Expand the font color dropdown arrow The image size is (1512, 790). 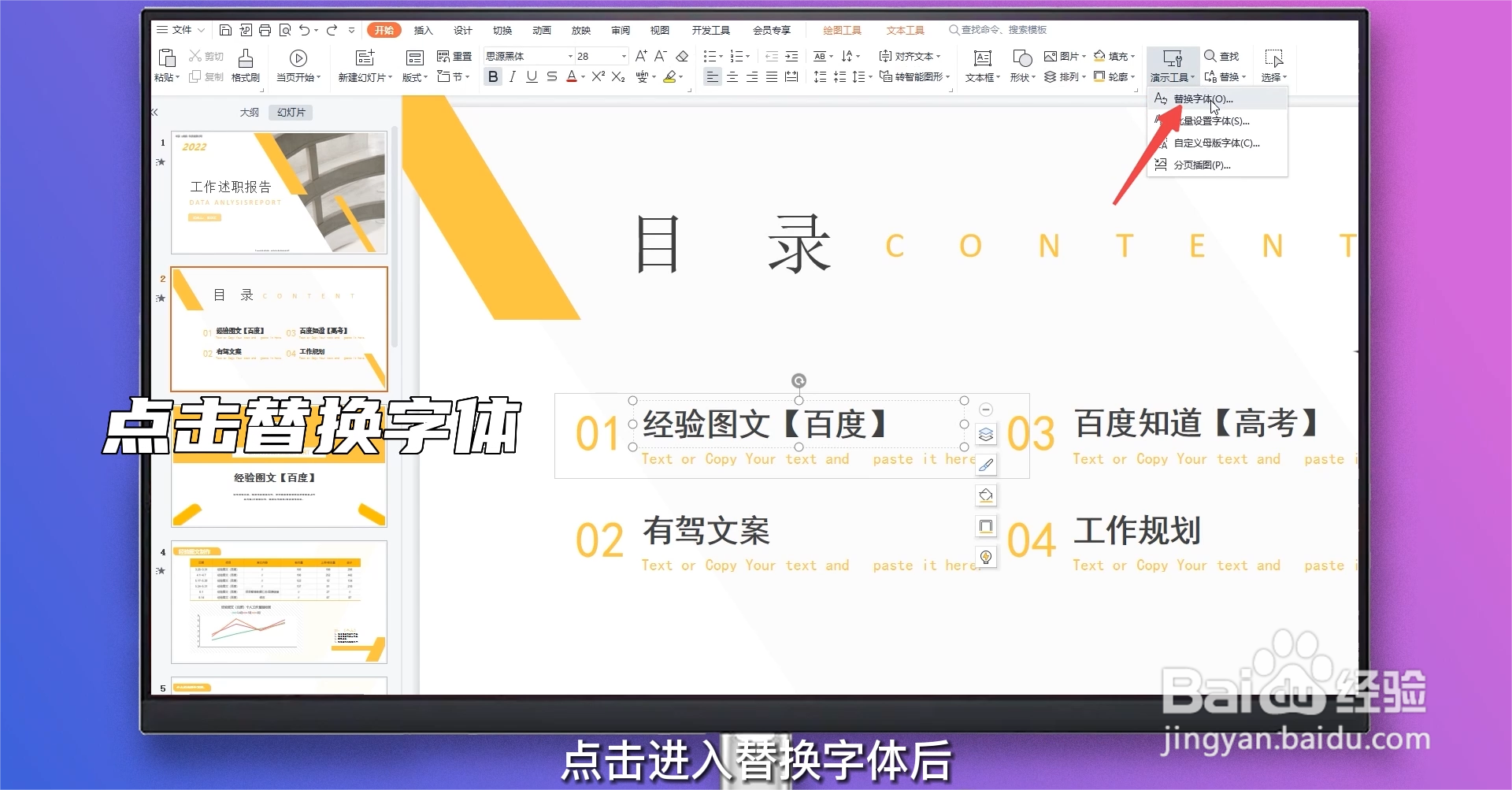coord(583,77)
